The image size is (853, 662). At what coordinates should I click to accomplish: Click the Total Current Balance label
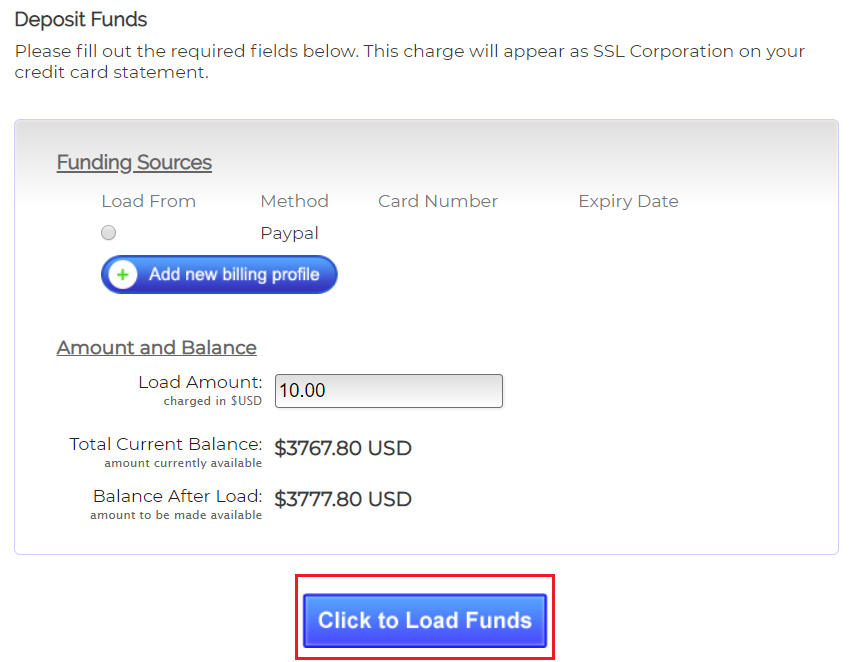tap(165, 444)
